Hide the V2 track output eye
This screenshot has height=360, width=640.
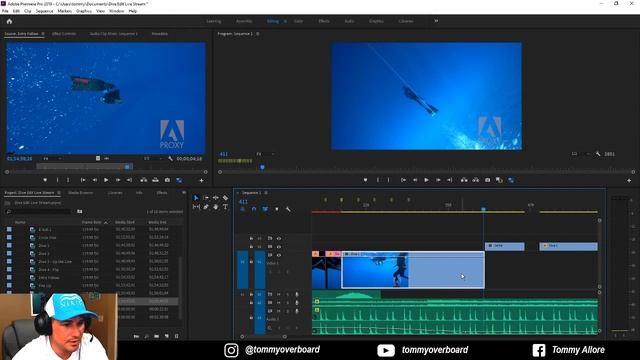point(279,247)
